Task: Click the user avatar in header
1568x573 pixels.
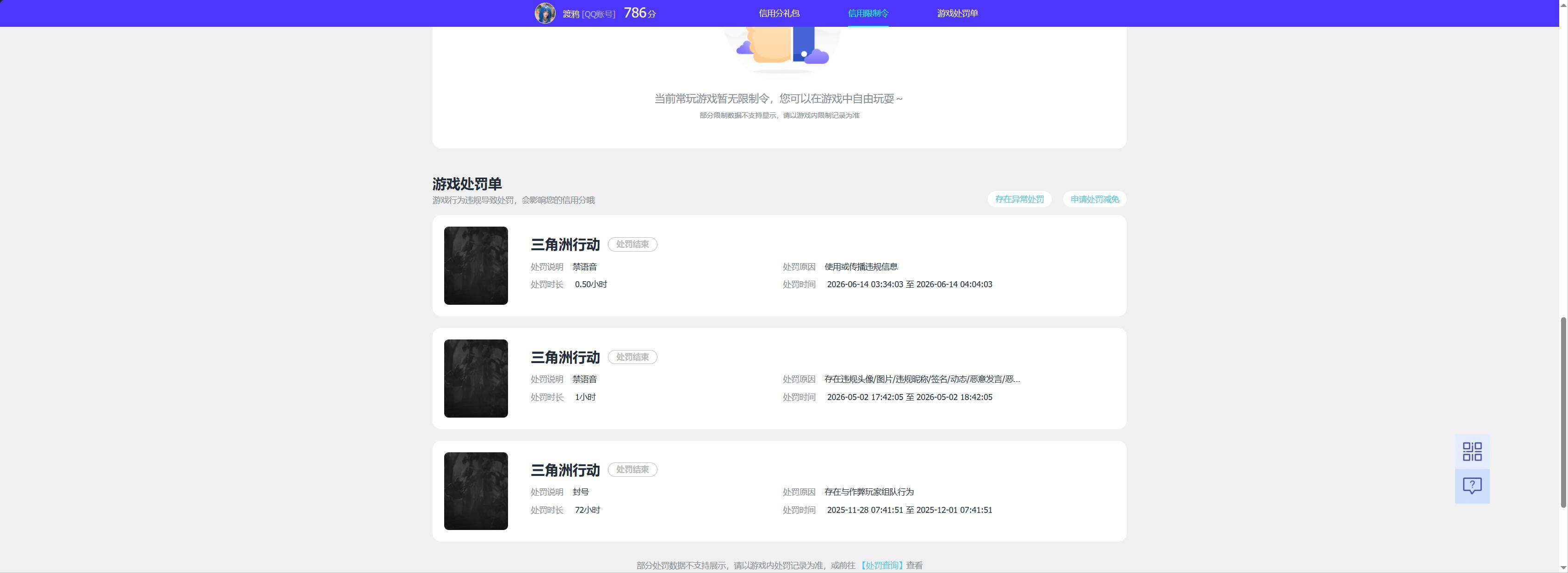Action: click(x=545, y=13)
